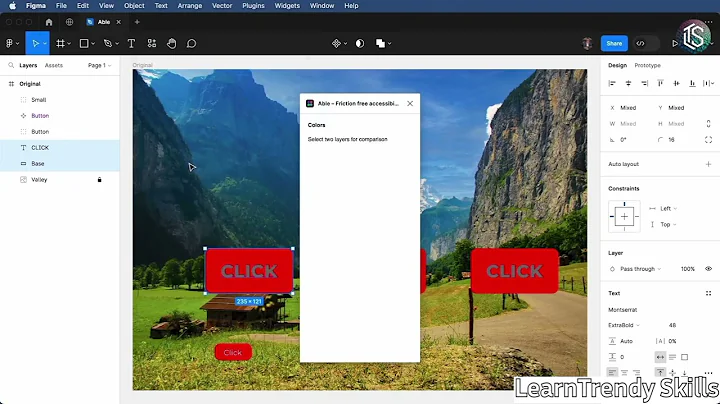Screen dimensions: 720x404
Task: Click the Present play icon
Action: [675, 43]
